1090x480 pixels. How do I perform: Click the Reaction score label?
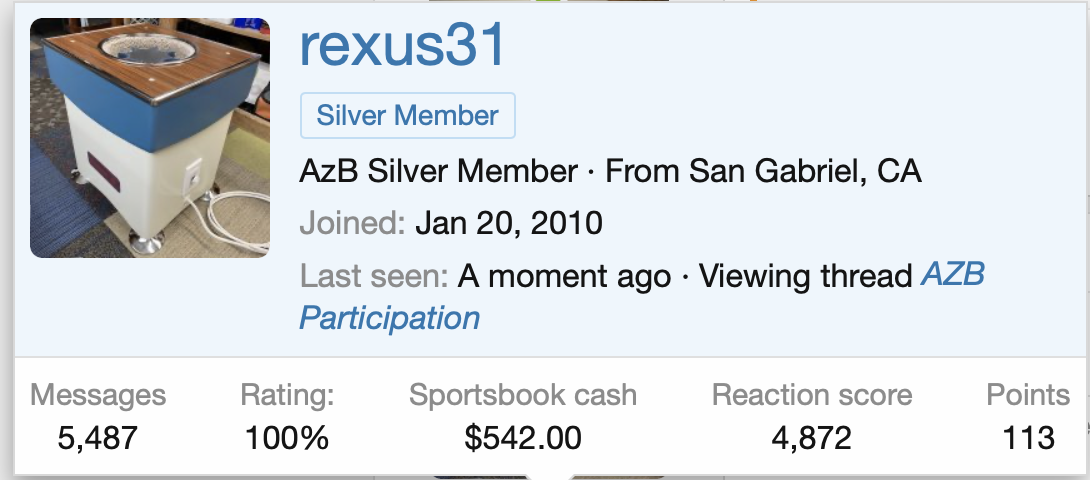click(811, 395)
